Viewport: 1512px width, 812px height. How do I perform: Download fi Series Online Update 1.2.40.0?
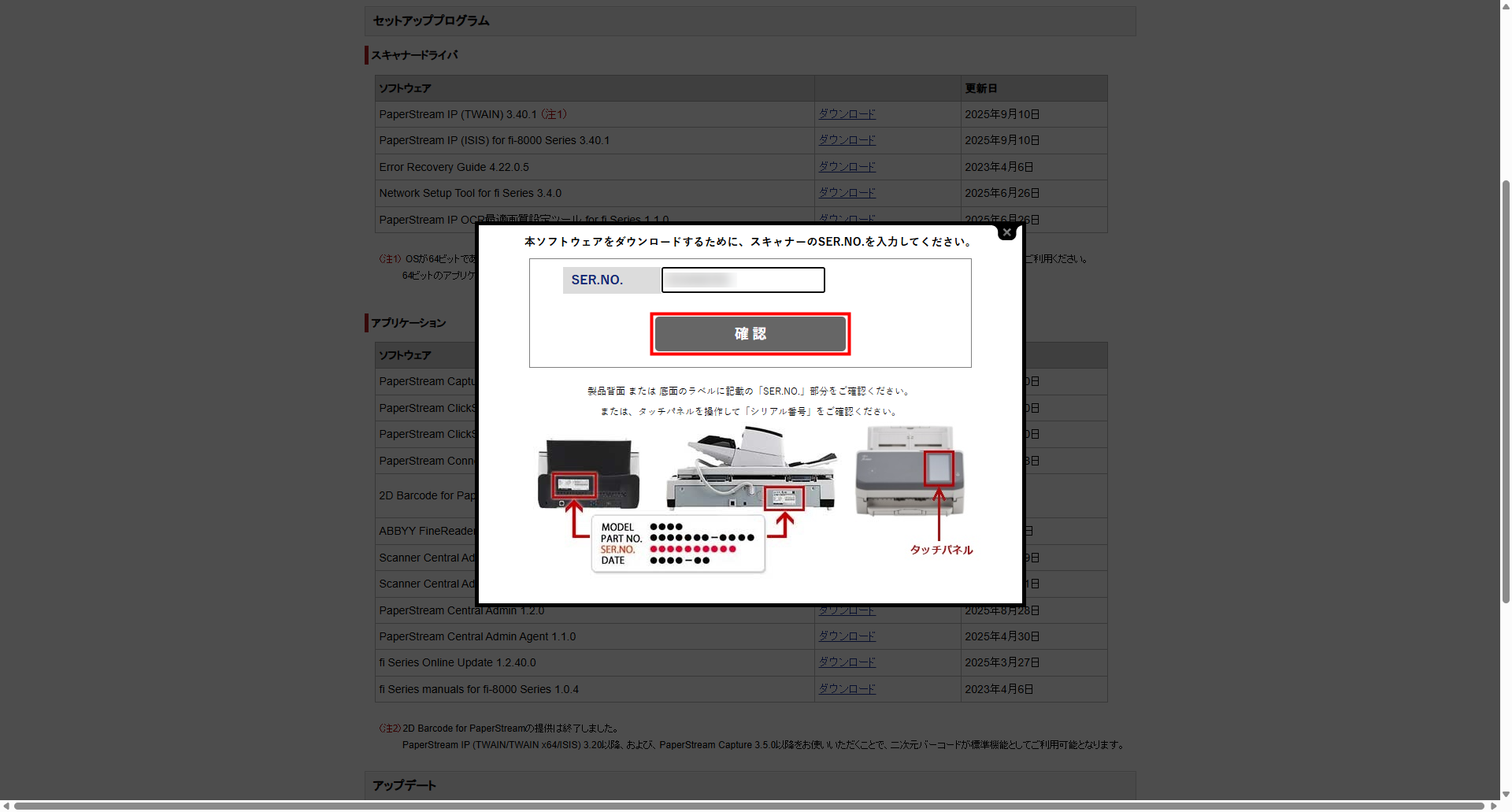(847, 662)
